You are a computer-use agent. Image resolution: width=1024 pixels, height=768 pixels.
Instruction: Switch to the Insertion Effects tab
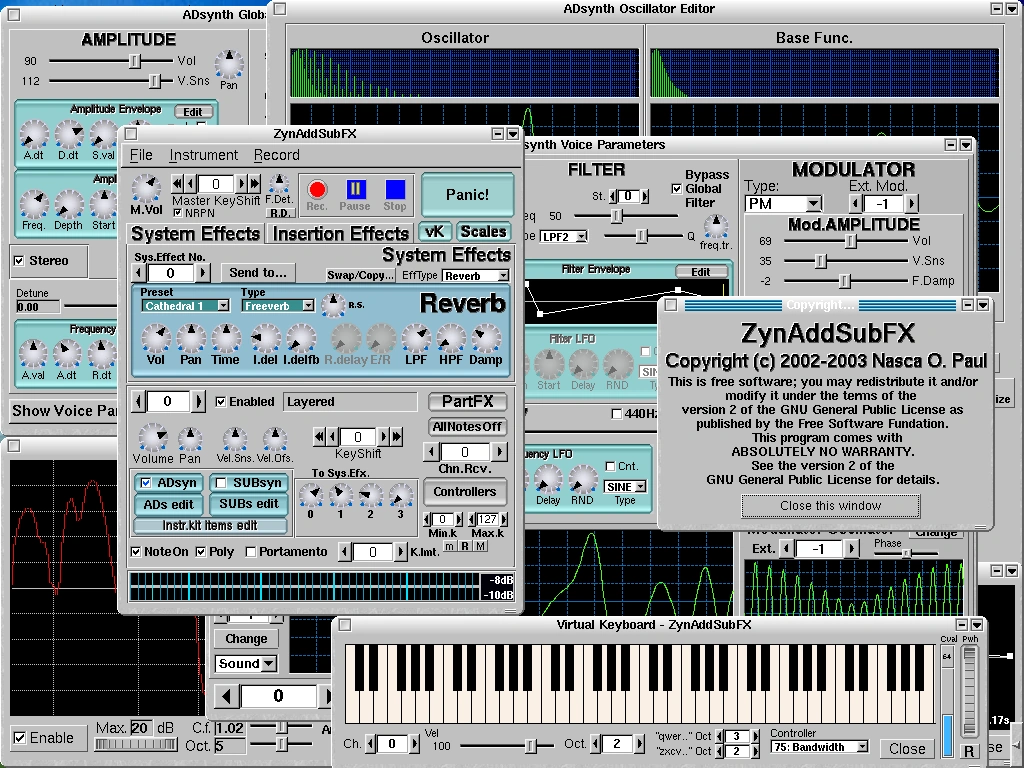pos(340,234)
